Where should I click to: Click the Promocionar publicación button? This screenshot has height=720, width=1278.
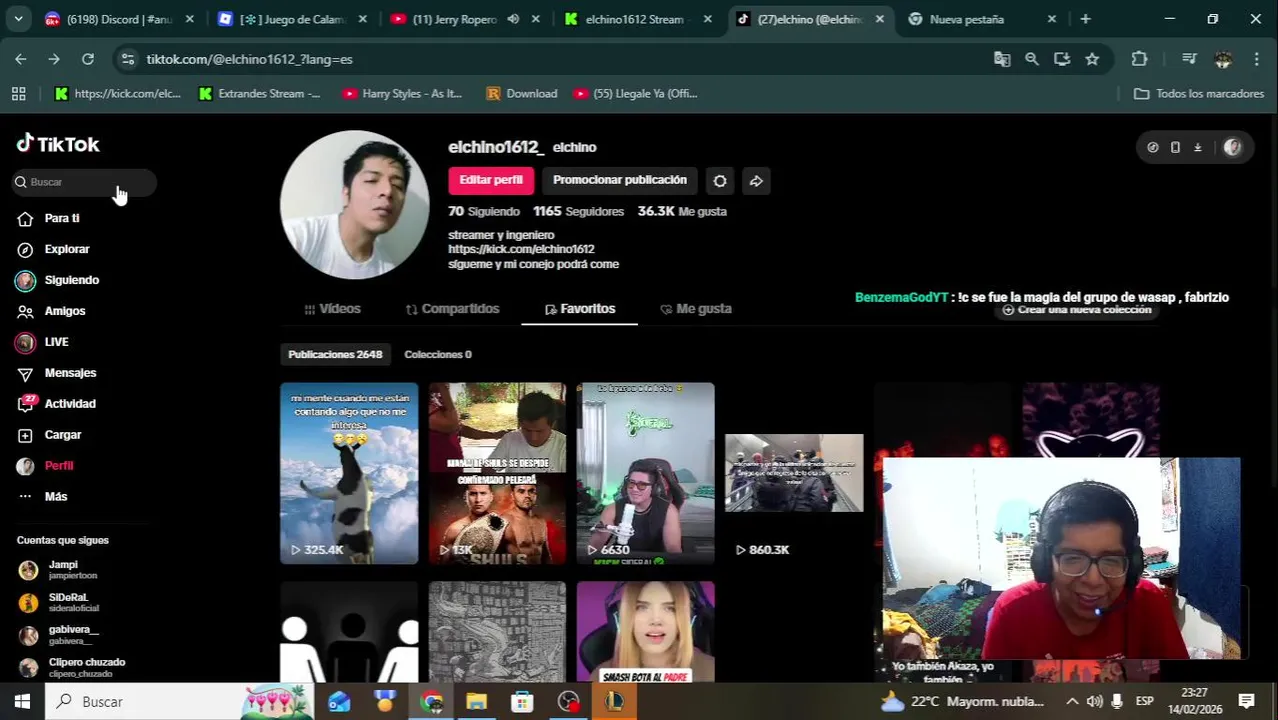tap(620, 180)
